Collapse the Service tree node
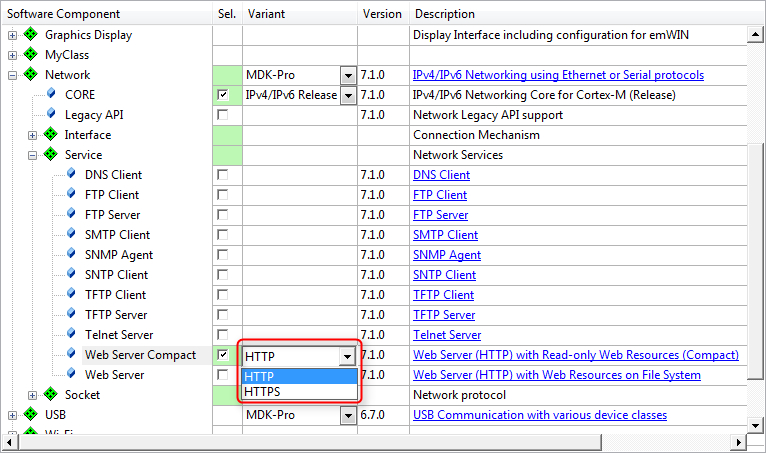766x453 pixels. coord(33,155)
